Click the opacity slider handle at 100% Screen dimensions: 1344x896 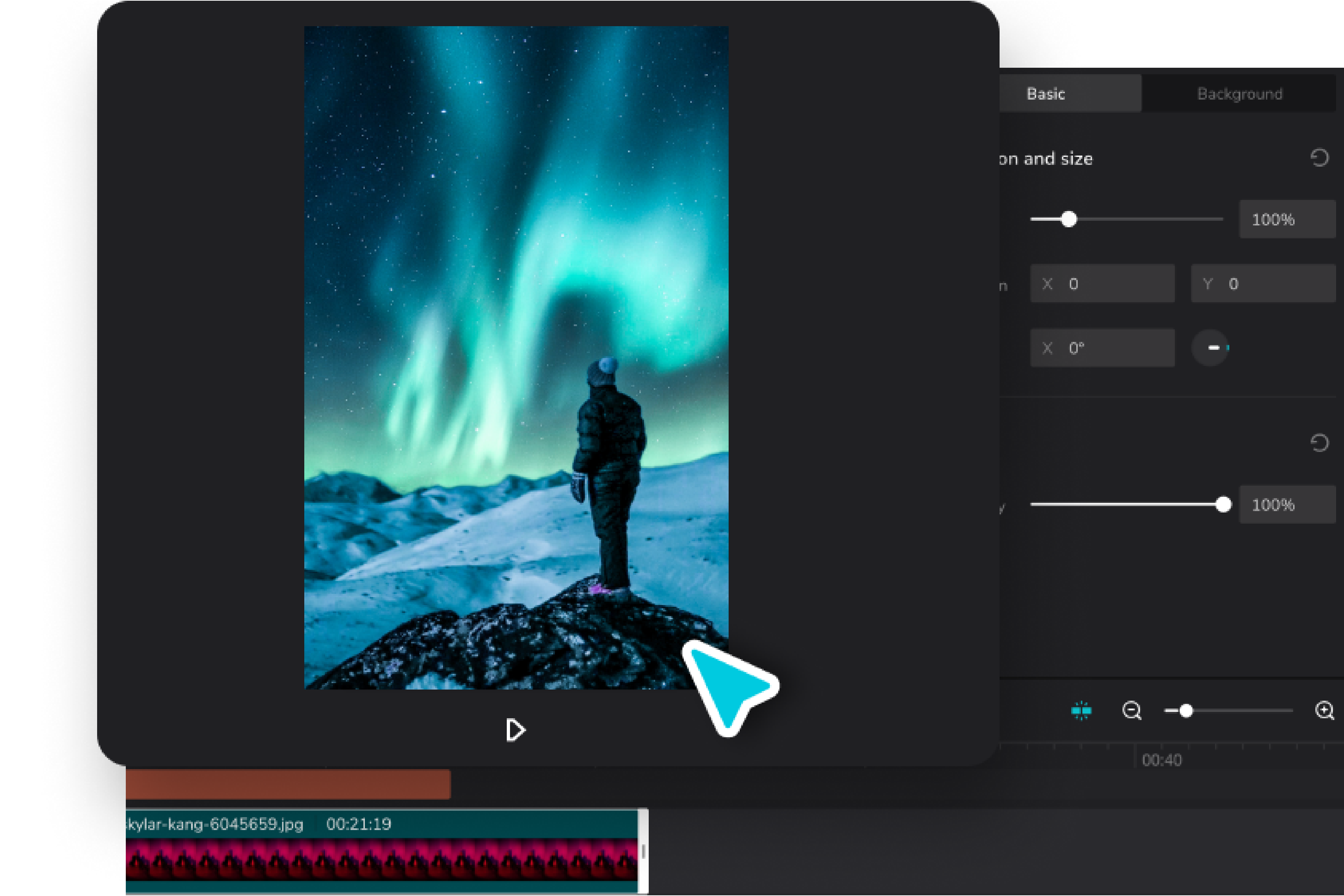[x=1224, y=505]
